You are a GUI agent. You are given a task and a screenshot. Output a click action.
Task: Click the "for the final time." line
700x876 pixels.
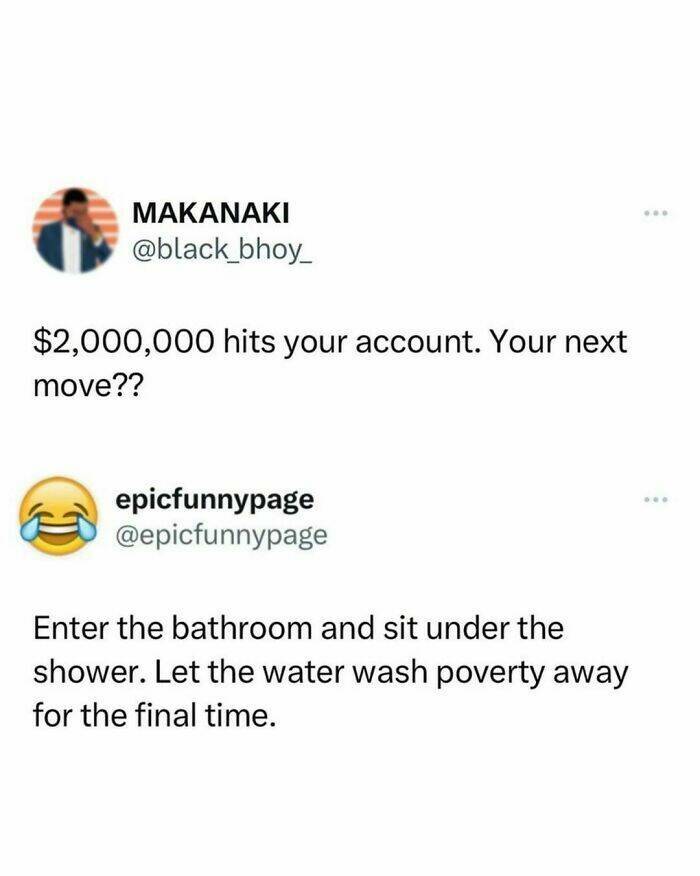click(x=155, y=715)
